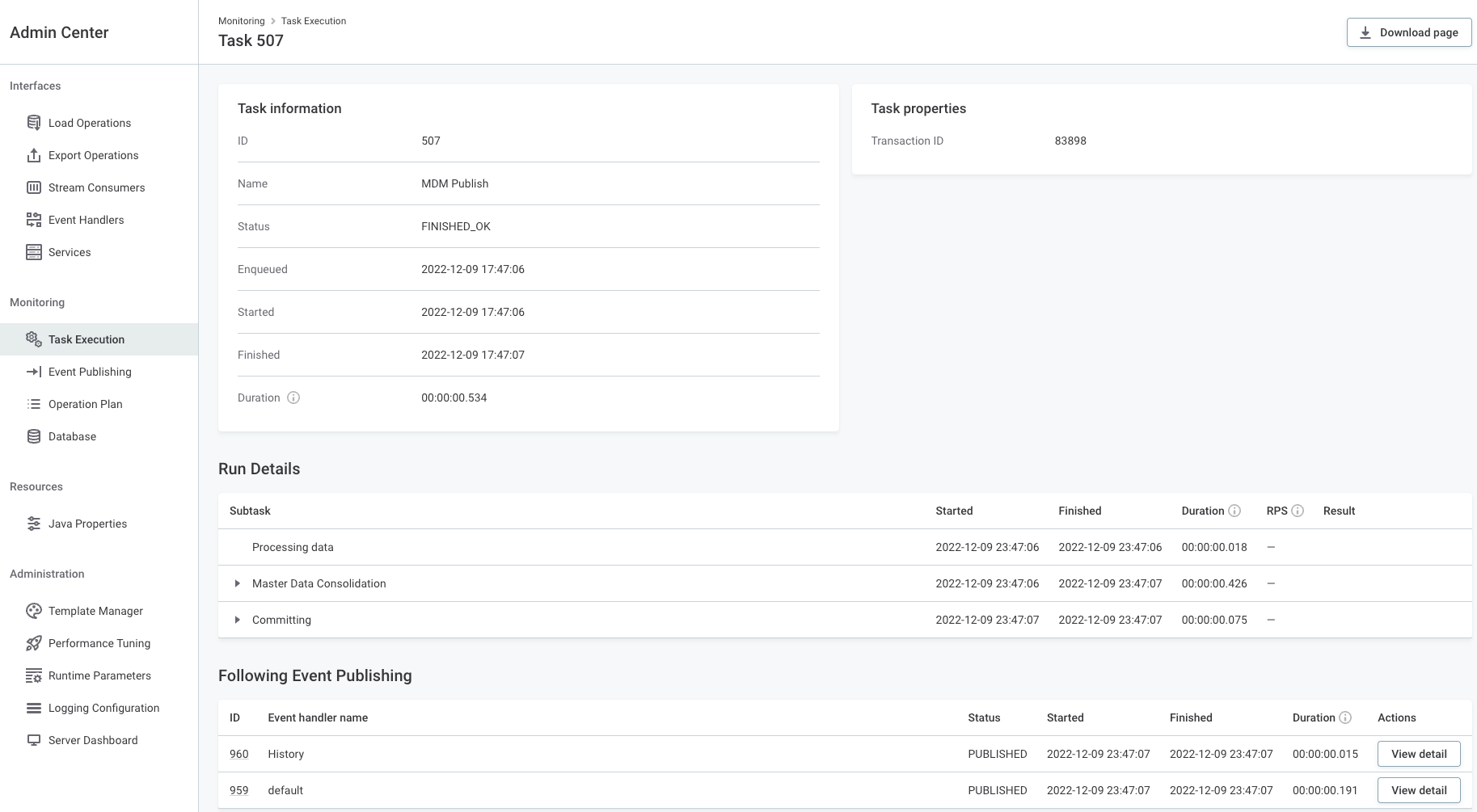Image resolution: width=1477 pixels, height=812 pixels.
Task: Click info icon next to Task information Duration
Action: point(293,398)
